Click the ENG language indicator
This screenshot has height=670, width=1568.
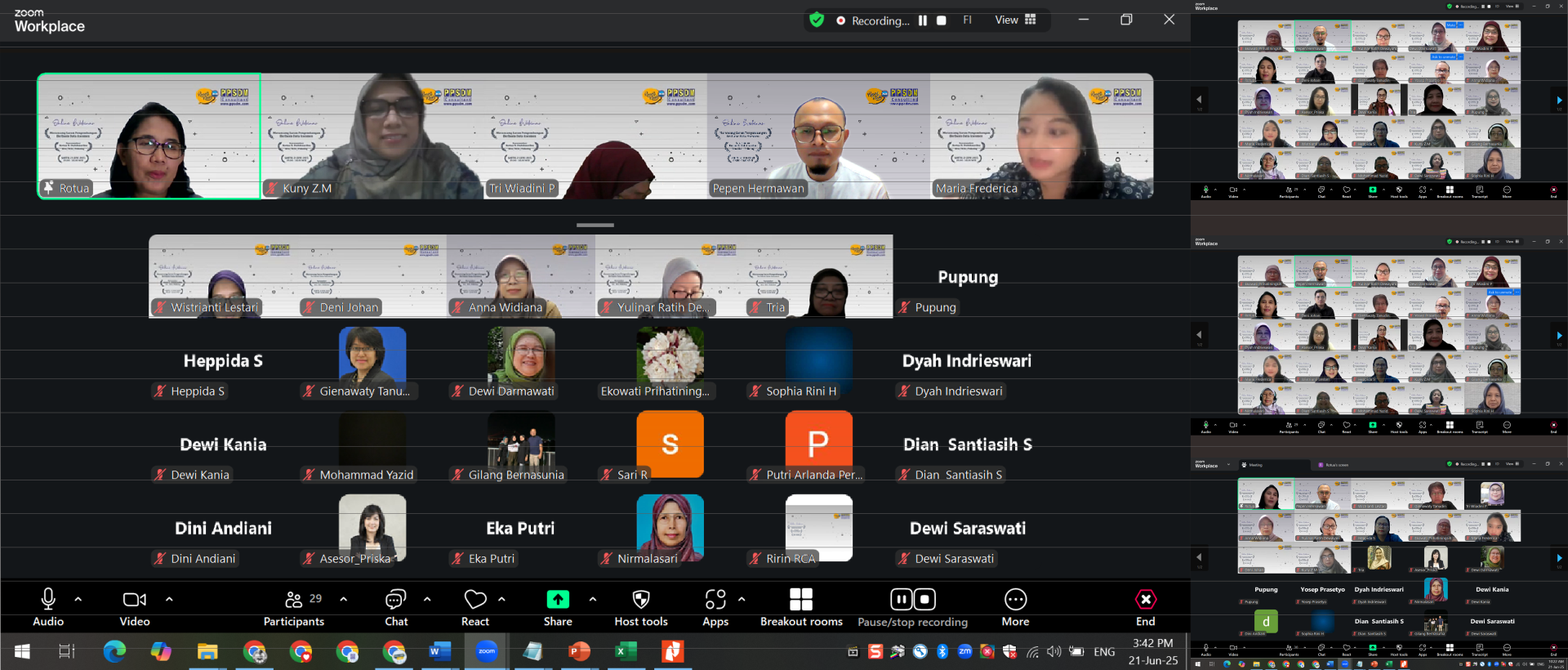tap(1104, 651)
